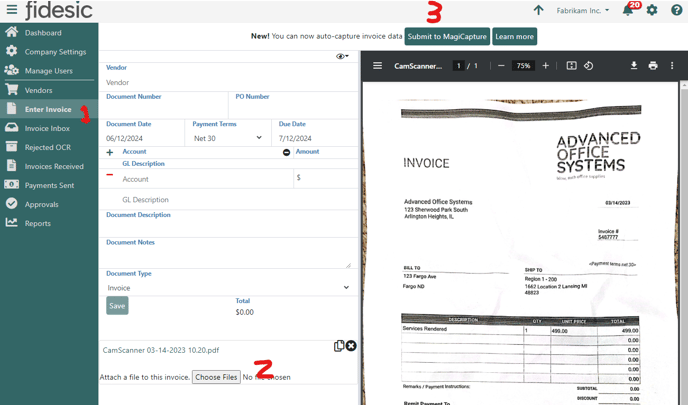Image resolution: width=688 pixels, height=405 pixels.
Task: Toggle field visibility eye dropdown
Action: pyautogui.click(x=342, y=56)
